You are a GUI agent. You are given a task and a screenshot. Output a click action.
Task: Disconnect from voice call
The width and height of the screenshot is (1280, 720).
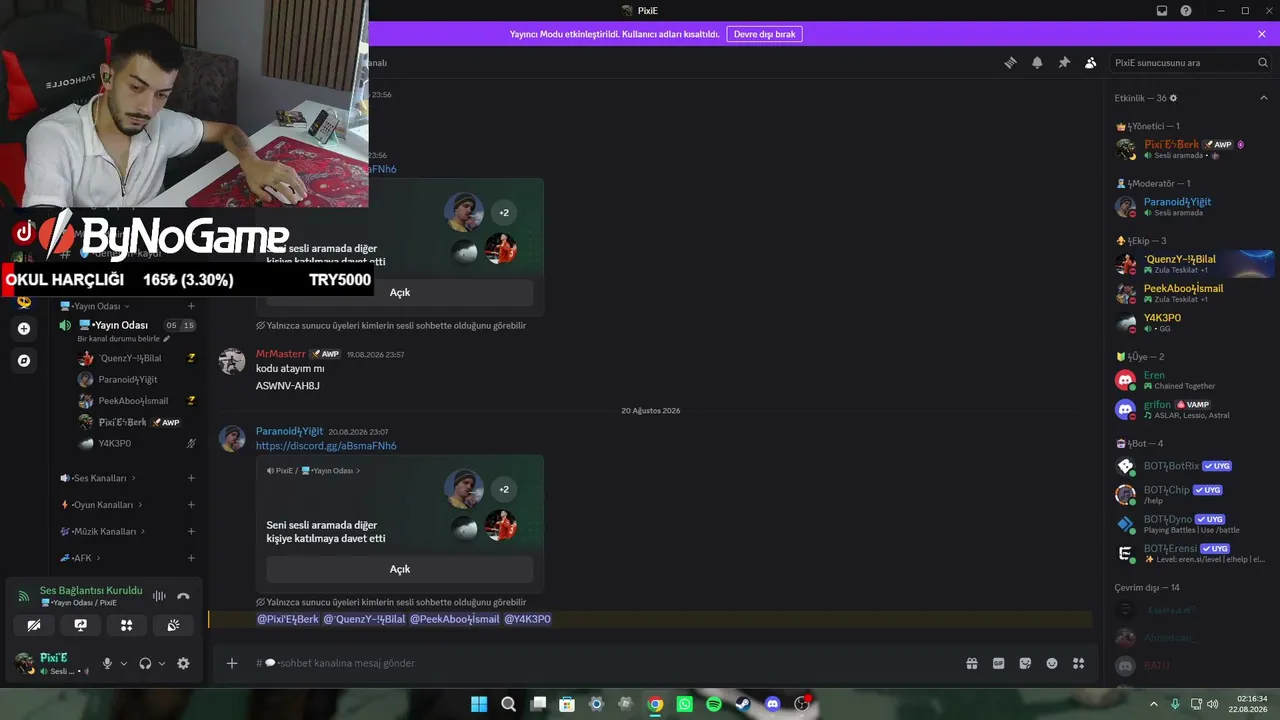click(x=183, y=596)
